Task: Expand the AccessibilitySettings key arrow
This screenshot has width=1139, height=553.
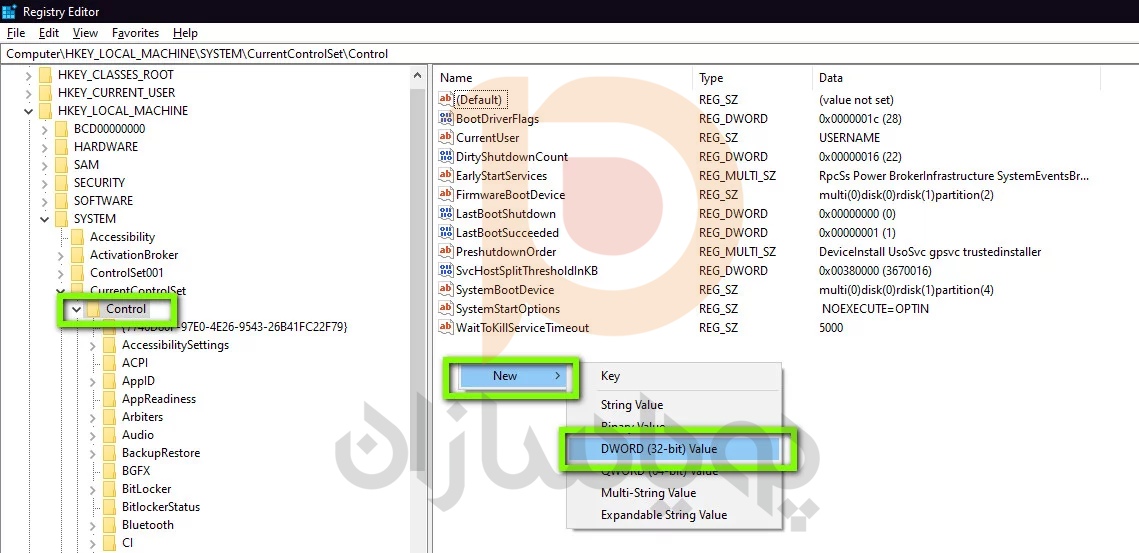Action: pyautogui.click(x=93, y=345)
